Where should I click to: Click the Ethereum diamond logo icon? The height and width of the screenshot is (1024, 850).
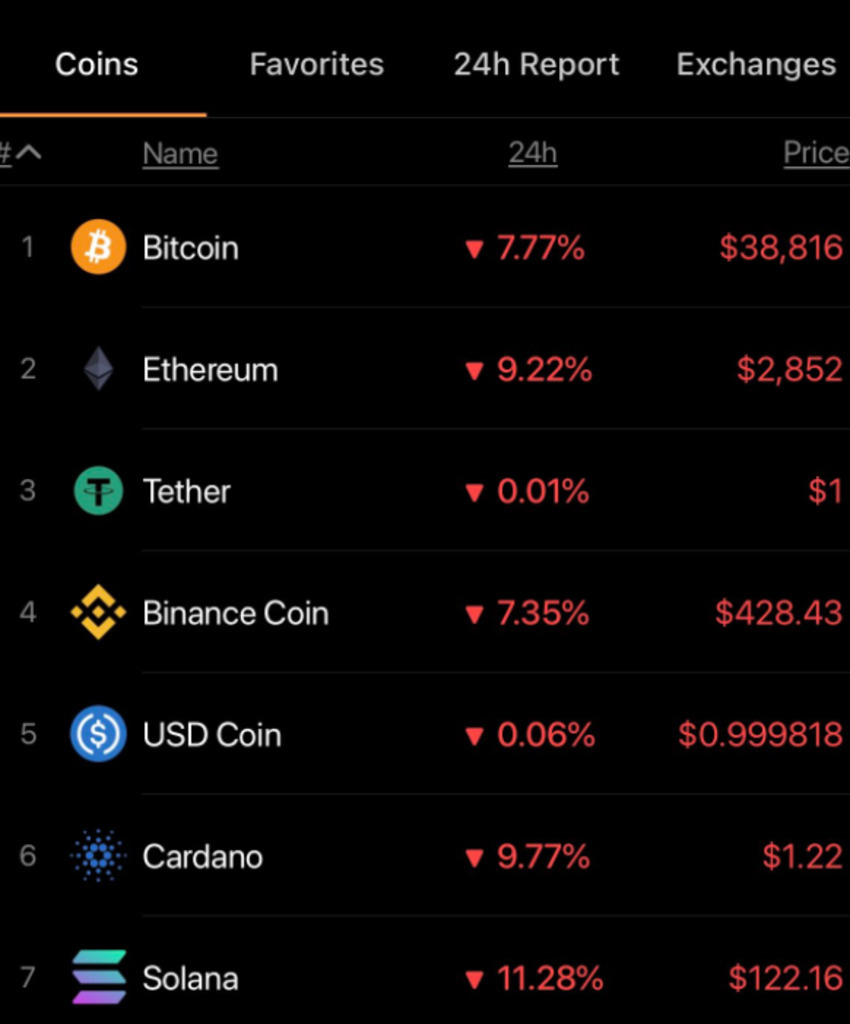[x=98, y=369]
